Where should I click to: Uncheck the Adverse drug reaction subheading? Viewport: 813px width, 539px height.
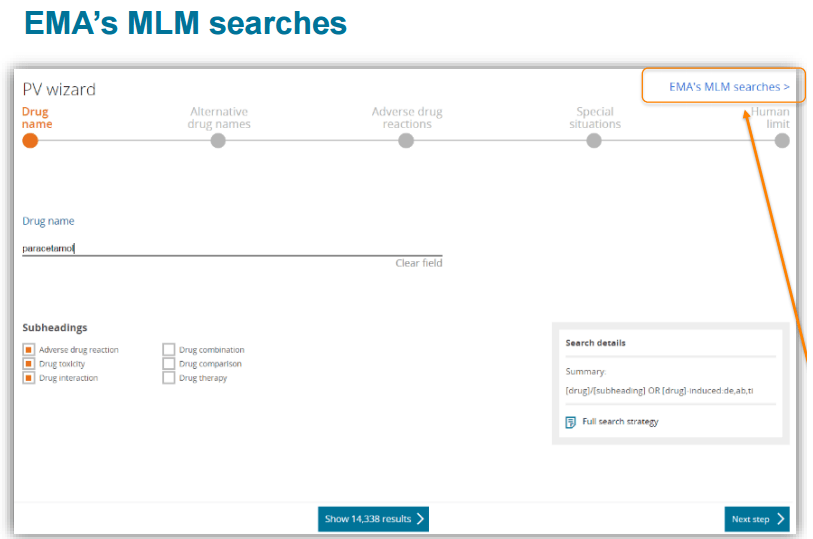29,350
